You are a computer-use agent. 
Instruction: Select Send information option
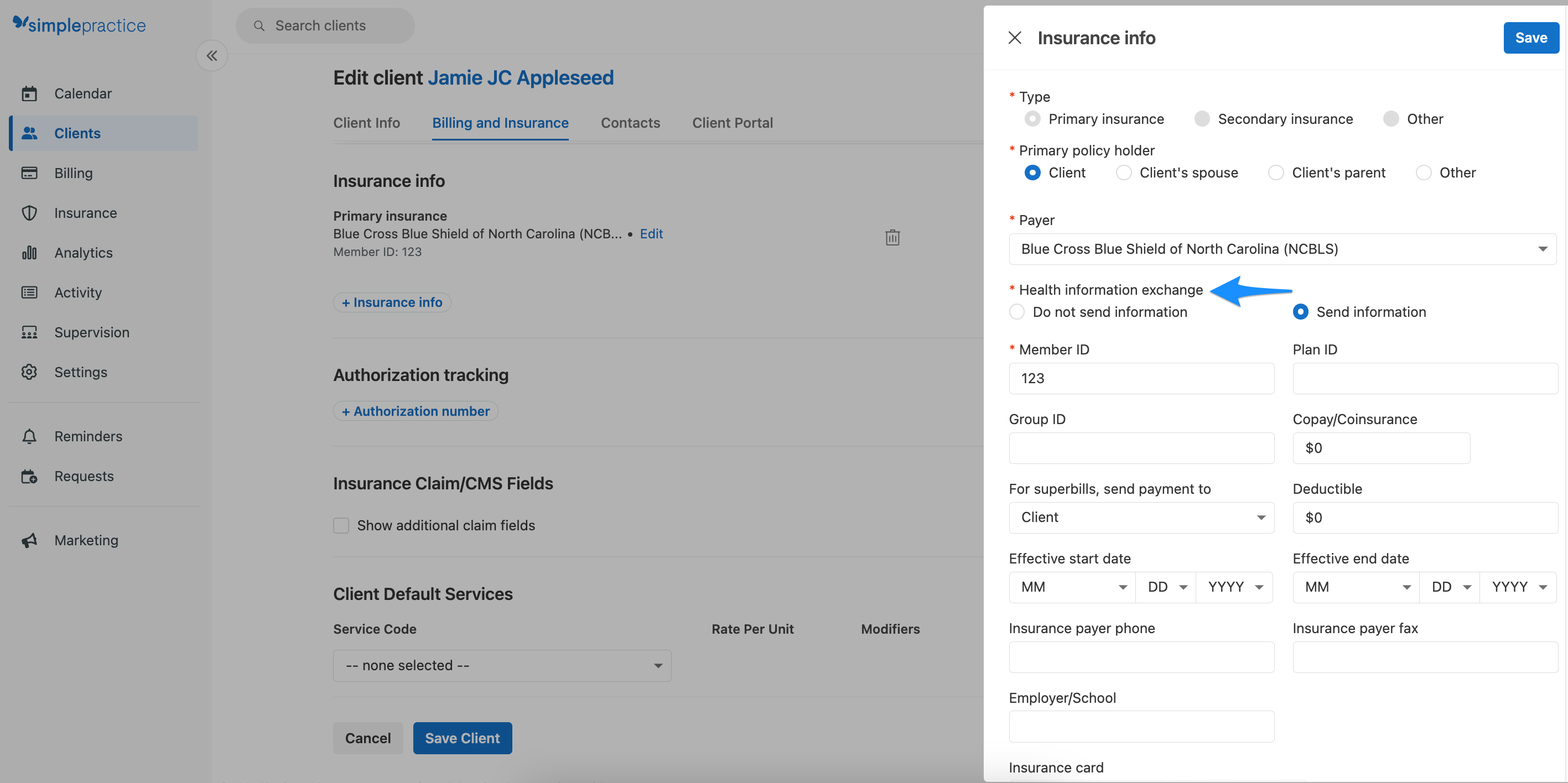(1301, 312)
